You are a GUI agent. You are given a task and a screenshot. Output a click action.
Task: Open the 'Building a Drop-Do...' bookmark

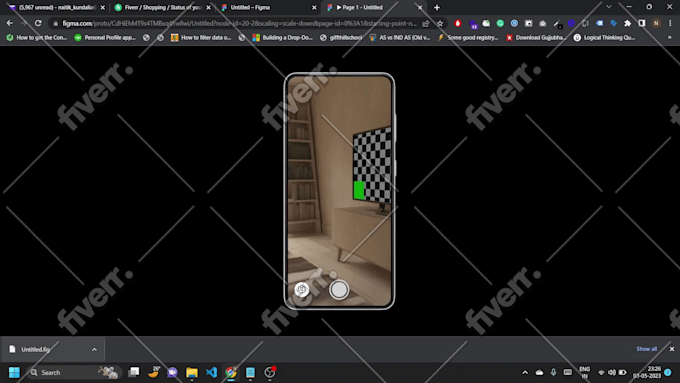[283, 38]
